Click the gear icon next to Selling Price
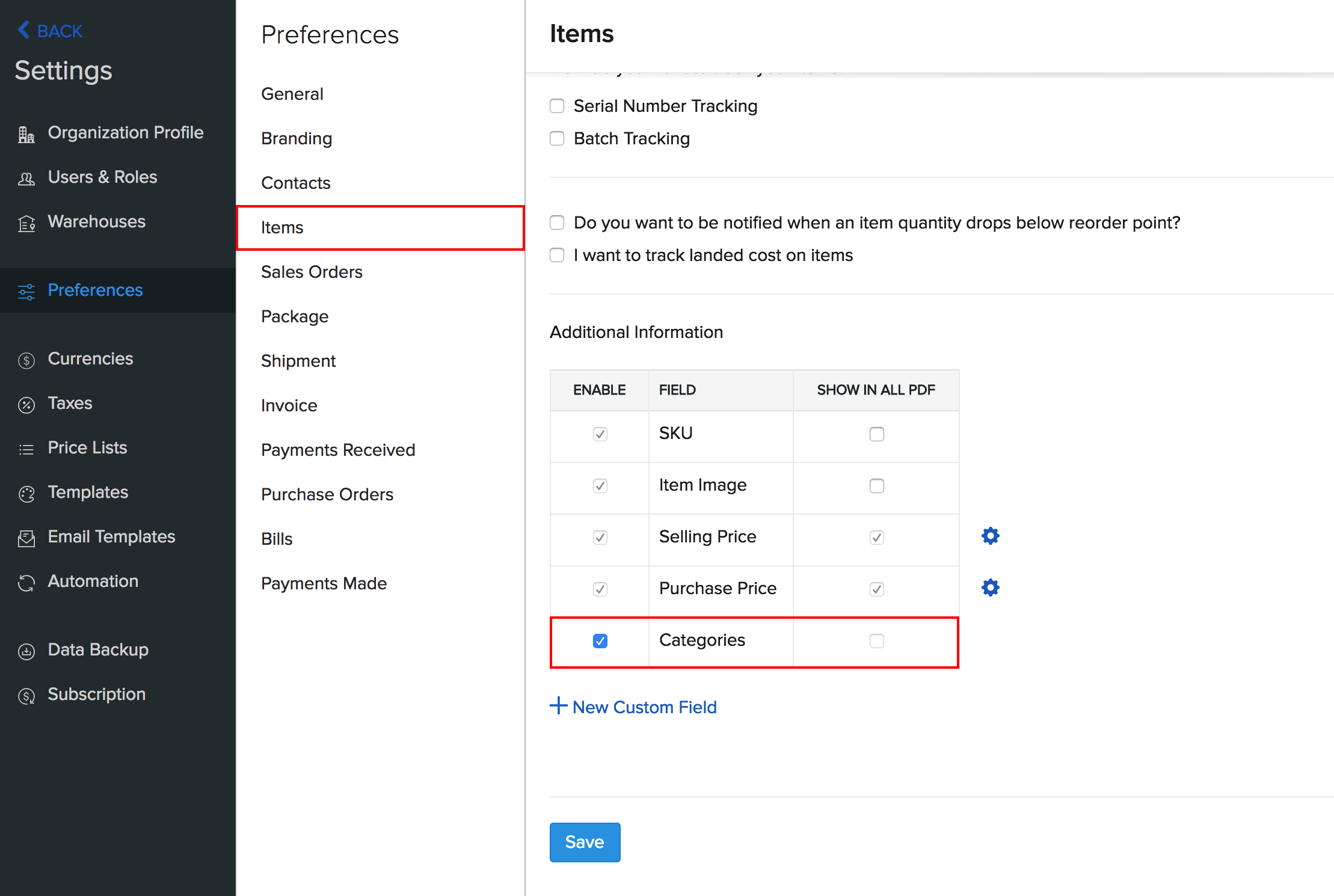Viewport: 1334px width, 896px height. [x=989, y=536]
